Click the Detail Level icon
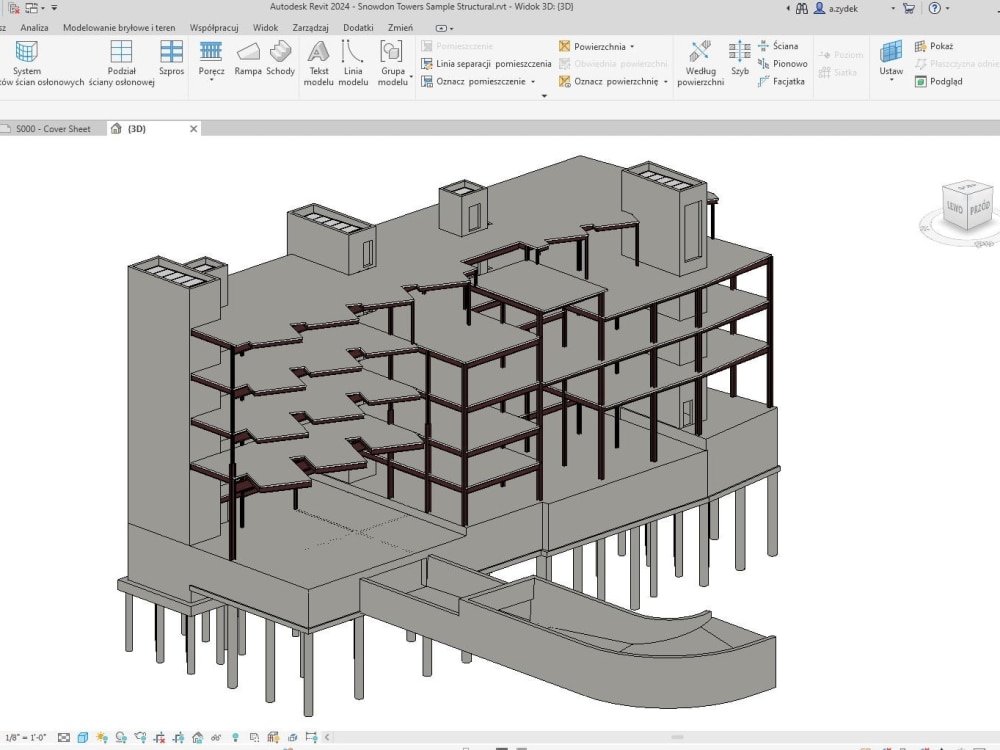Screen dimensions: 1000x750 click(x=64, y=737)
